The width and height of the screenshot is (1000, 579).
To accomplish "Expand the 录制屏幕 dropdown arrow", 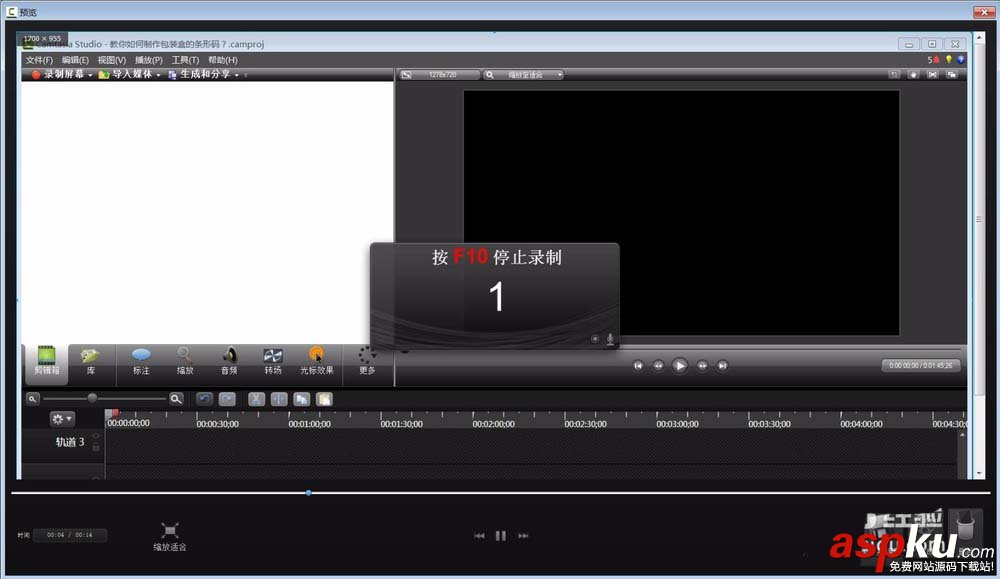I will [90, 75].
